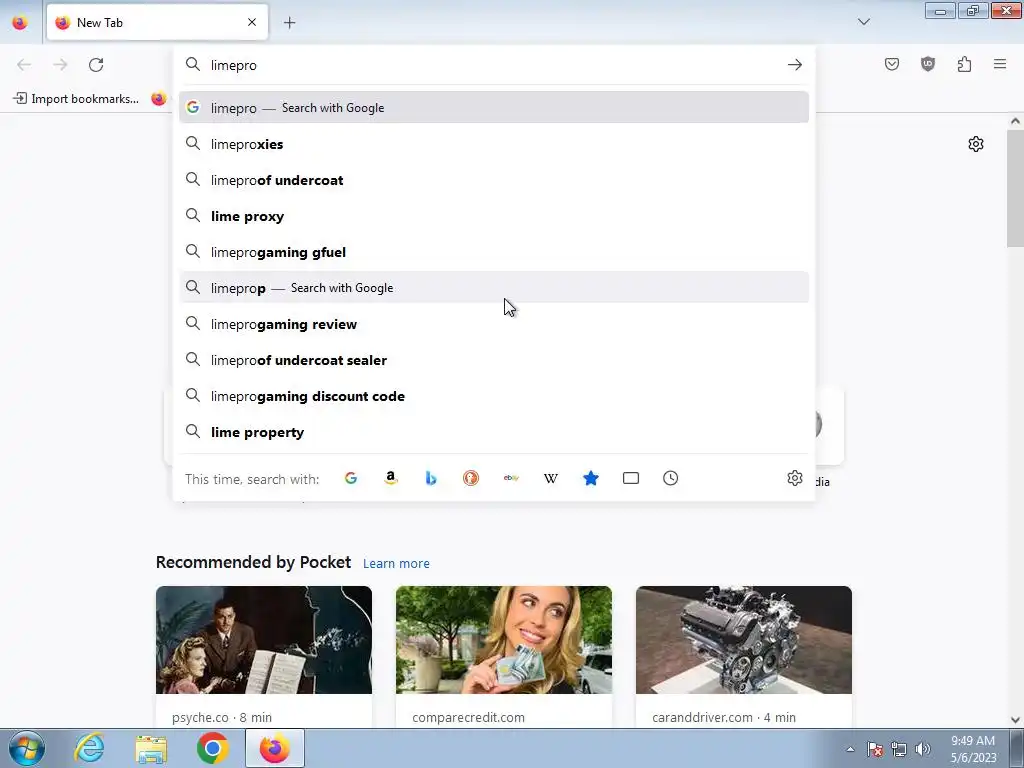The width and height of the screenshot is (1024, 768).
Task: Select the New Tab tab
Action: pyautogui.click(x=157, y=23)
